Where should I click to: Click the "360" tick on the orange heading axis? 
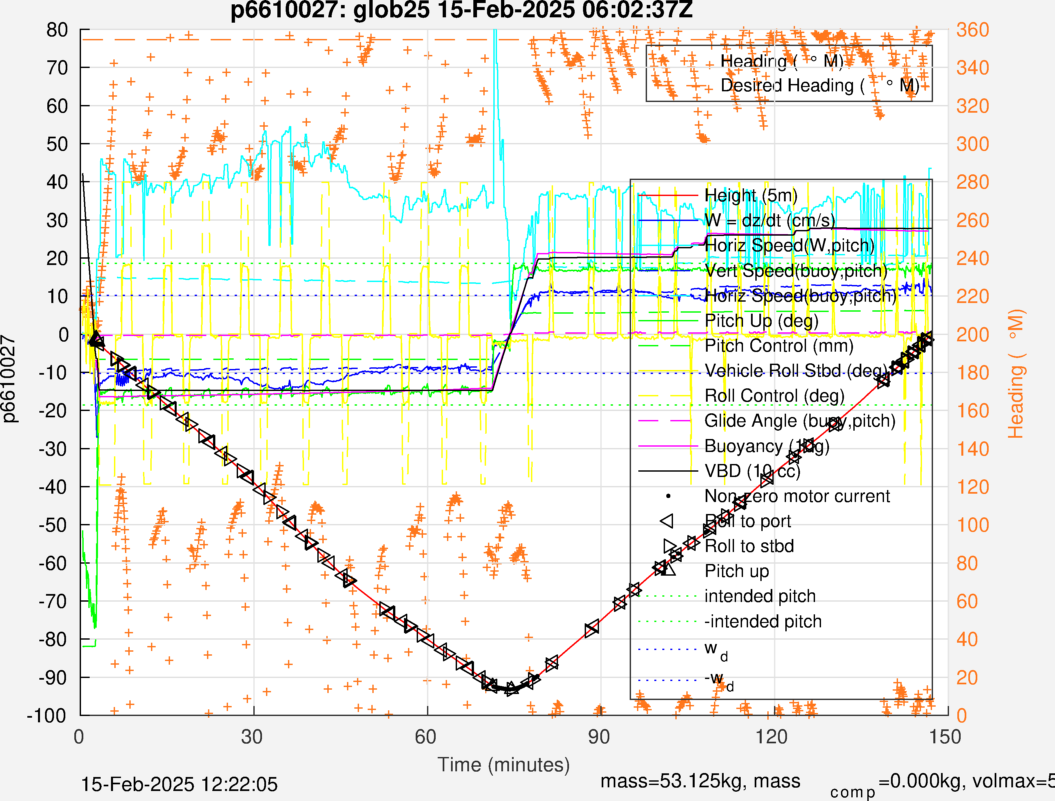click(x=972, y=30)
